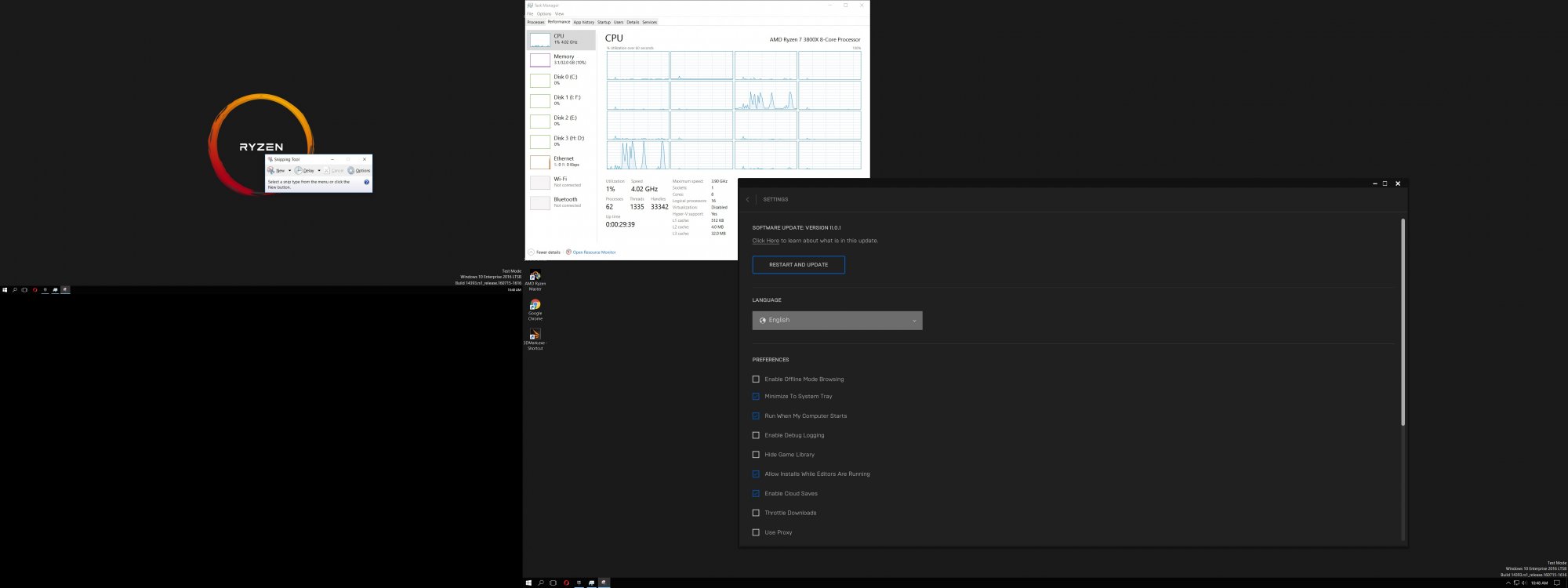
Task: Open Snipping Tool Options
Action: click(359, 170)
